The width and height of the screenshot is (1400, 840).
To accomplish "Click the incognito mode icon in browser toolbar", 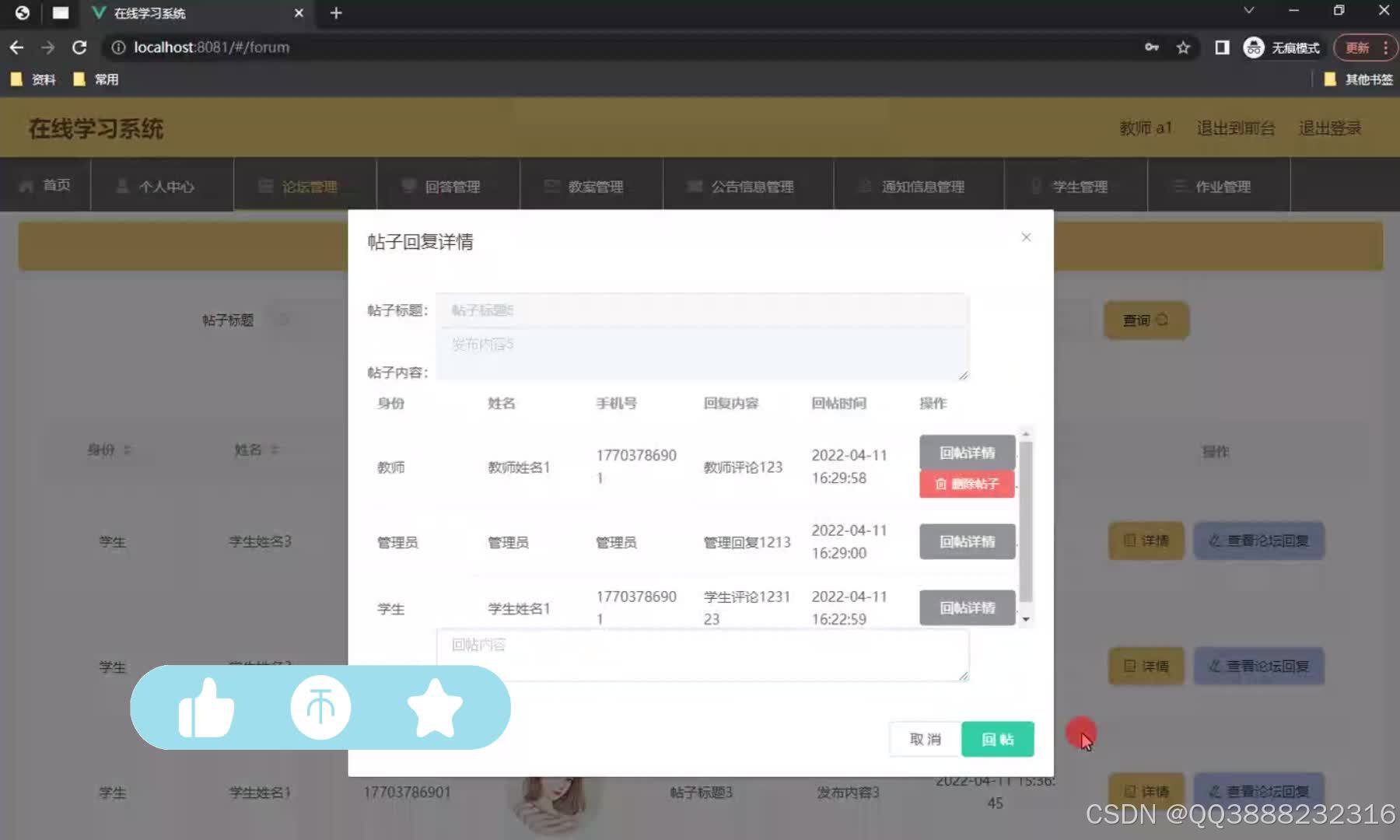I will pyautogui.click(x=1254, y=47).
